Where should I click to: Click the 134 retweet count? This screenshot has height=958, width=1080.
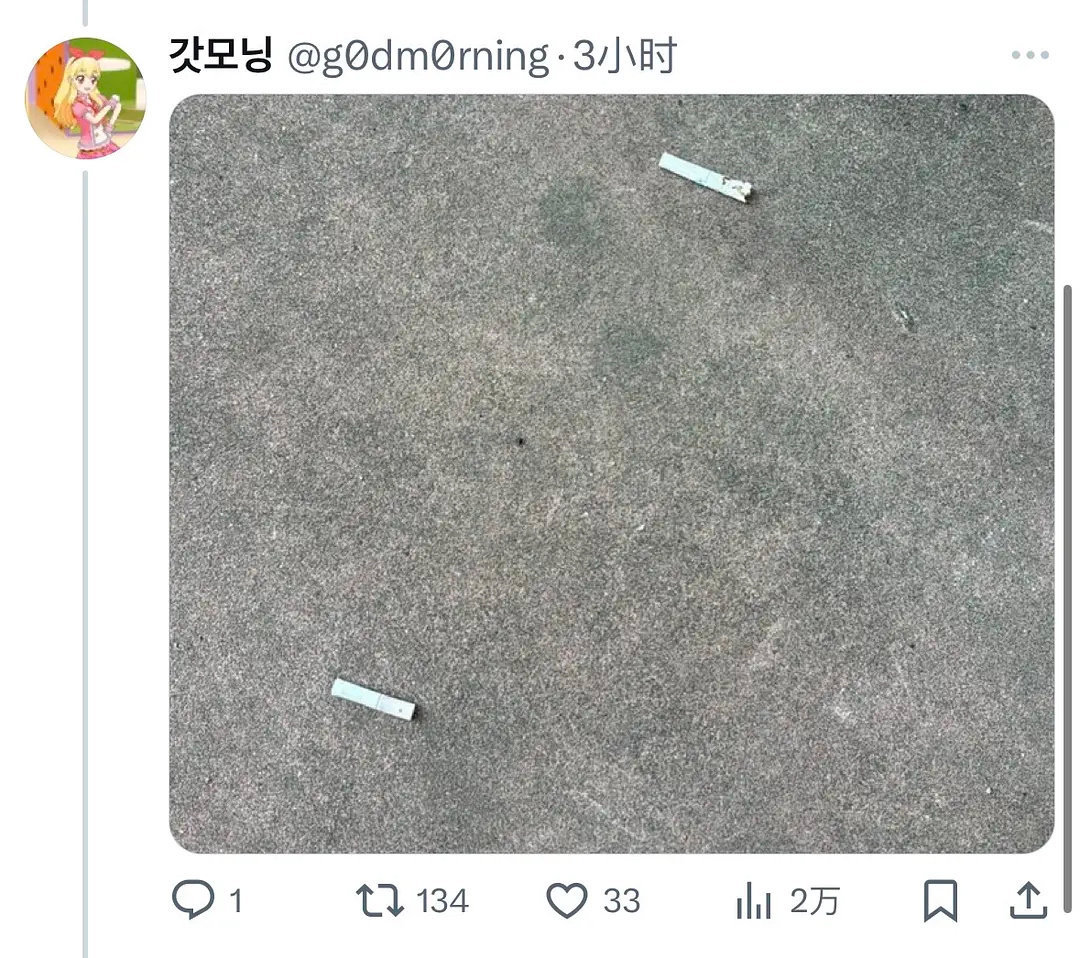(443, 901)
